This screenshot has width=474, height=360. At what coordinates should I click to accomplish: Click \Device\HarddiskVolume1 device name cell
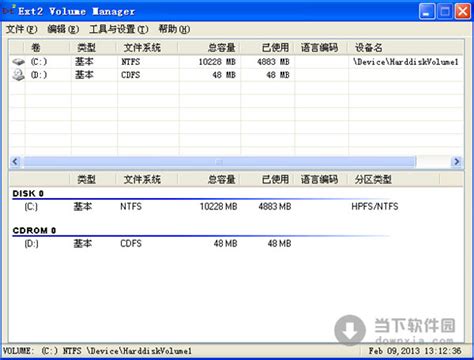(406, 62)
